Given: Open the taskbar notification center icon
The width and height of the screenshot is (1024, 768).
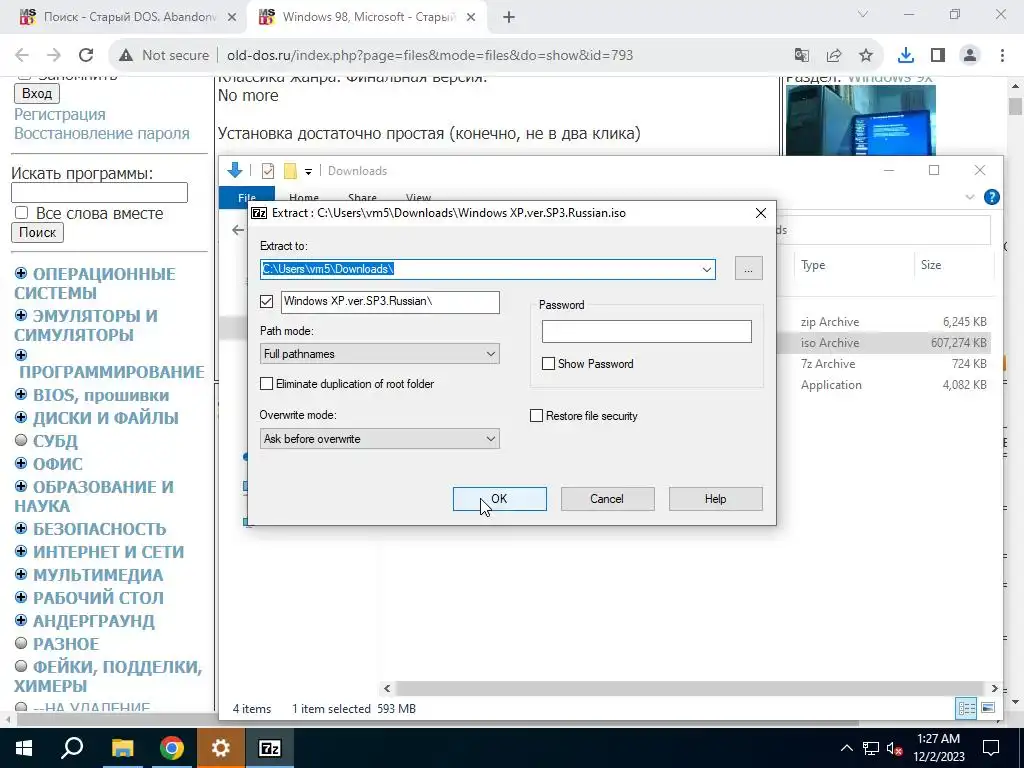Looking at the screenshot, I should (x=991, y=748).
